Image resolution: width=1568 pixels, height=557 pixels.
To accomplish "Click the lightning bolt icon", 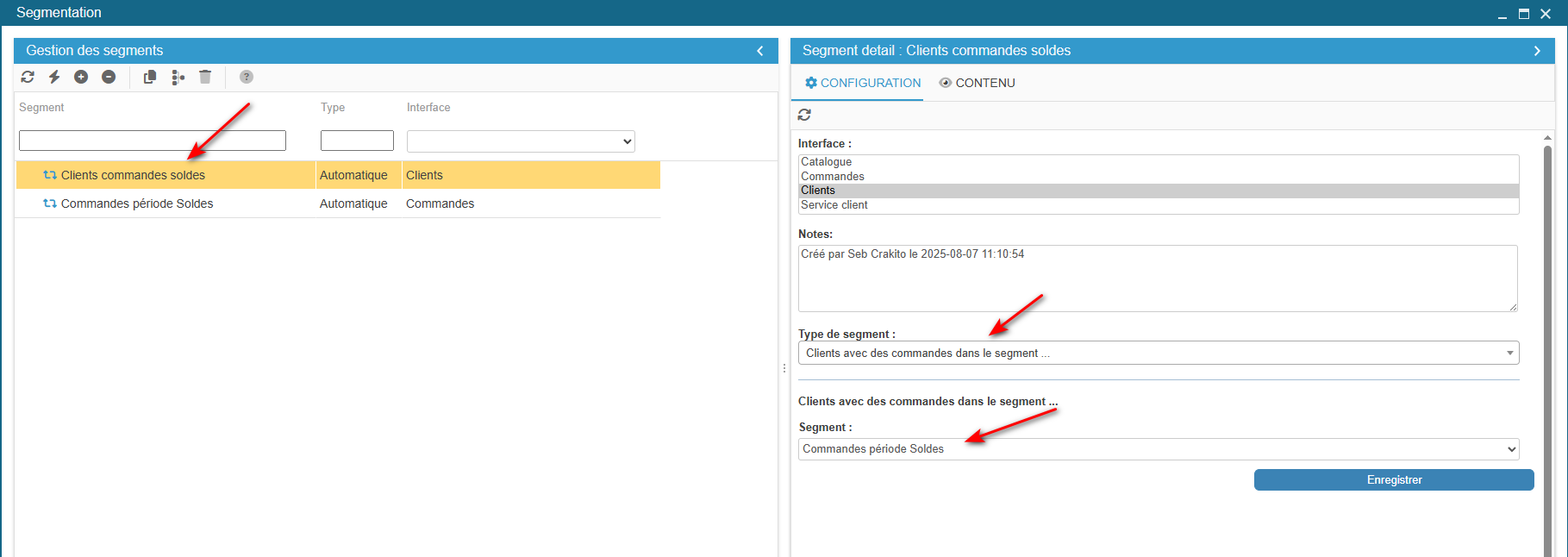I will point(54,77).
